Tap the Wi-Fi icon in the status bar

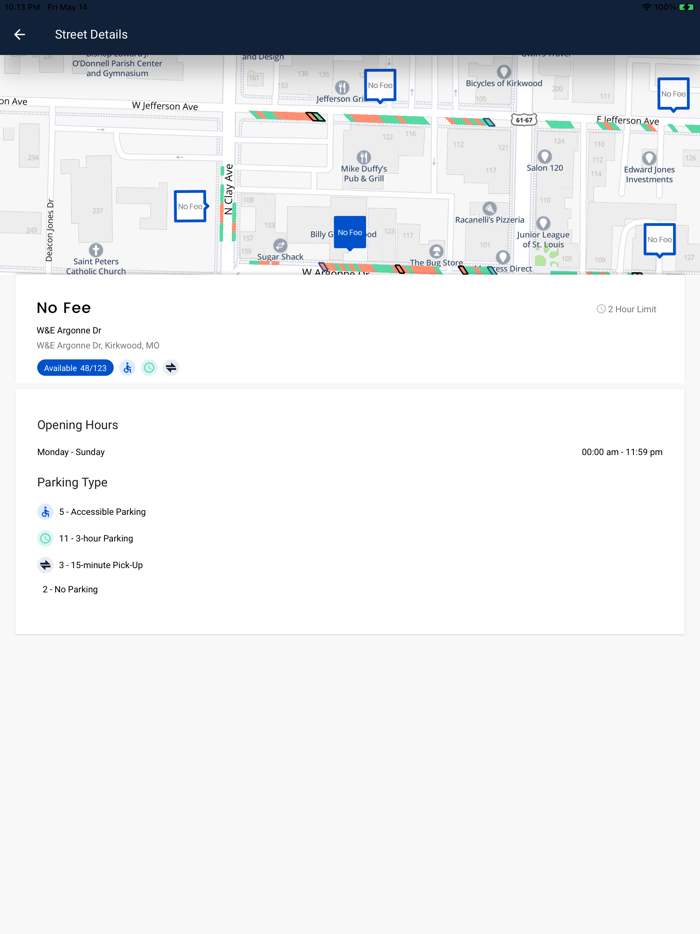(647, 7)
